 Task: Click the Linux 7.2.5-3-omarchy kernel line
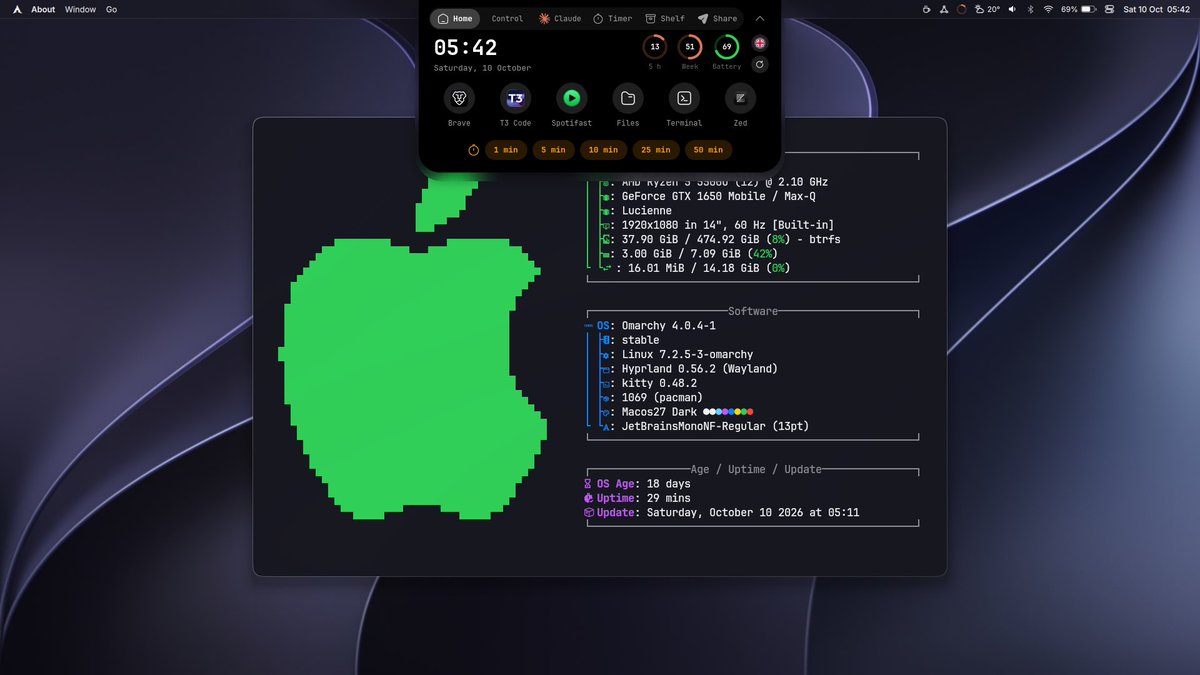click(677, 354)
